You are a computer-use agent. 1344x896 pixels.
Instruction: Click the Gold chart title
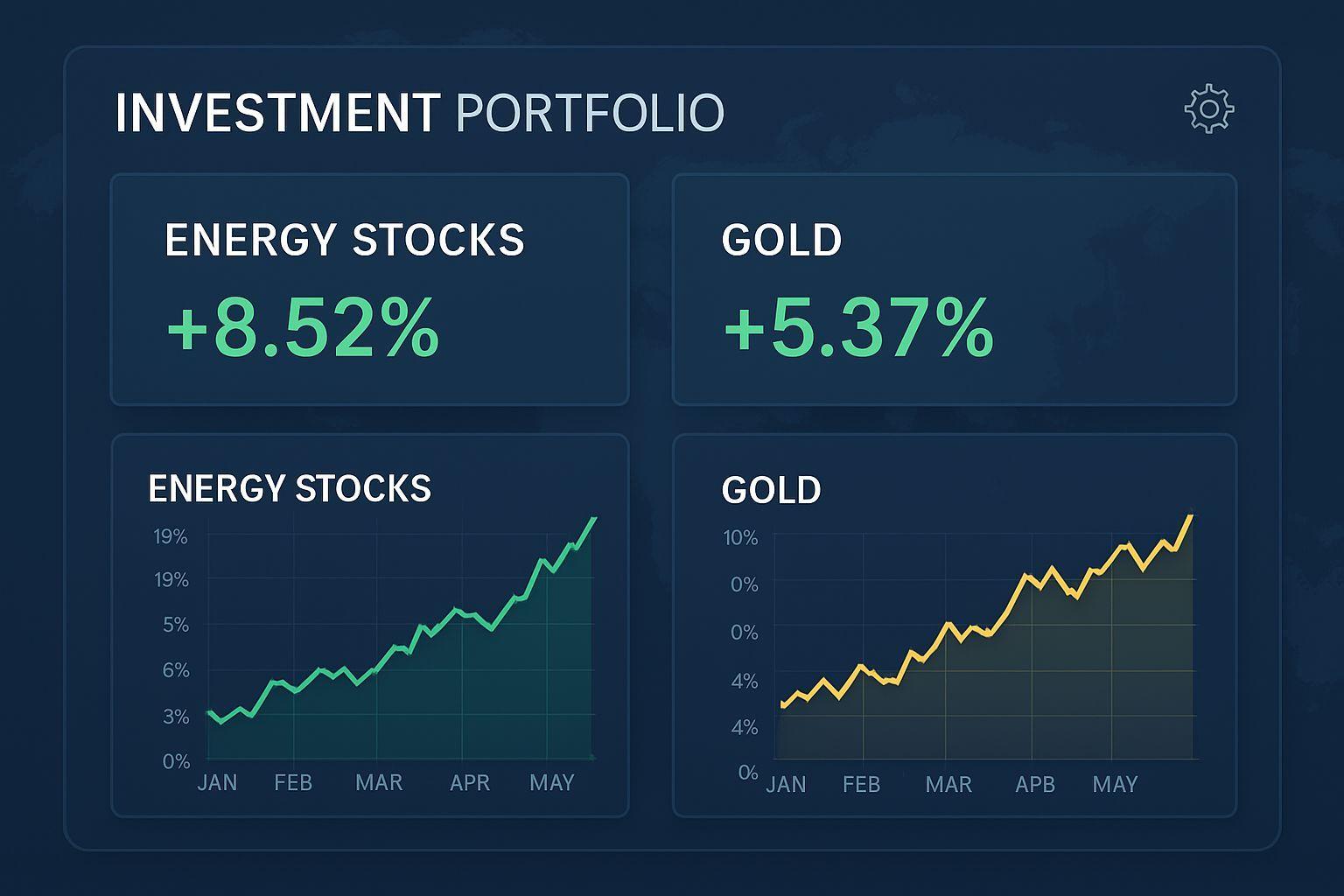[x=771, y=490]
